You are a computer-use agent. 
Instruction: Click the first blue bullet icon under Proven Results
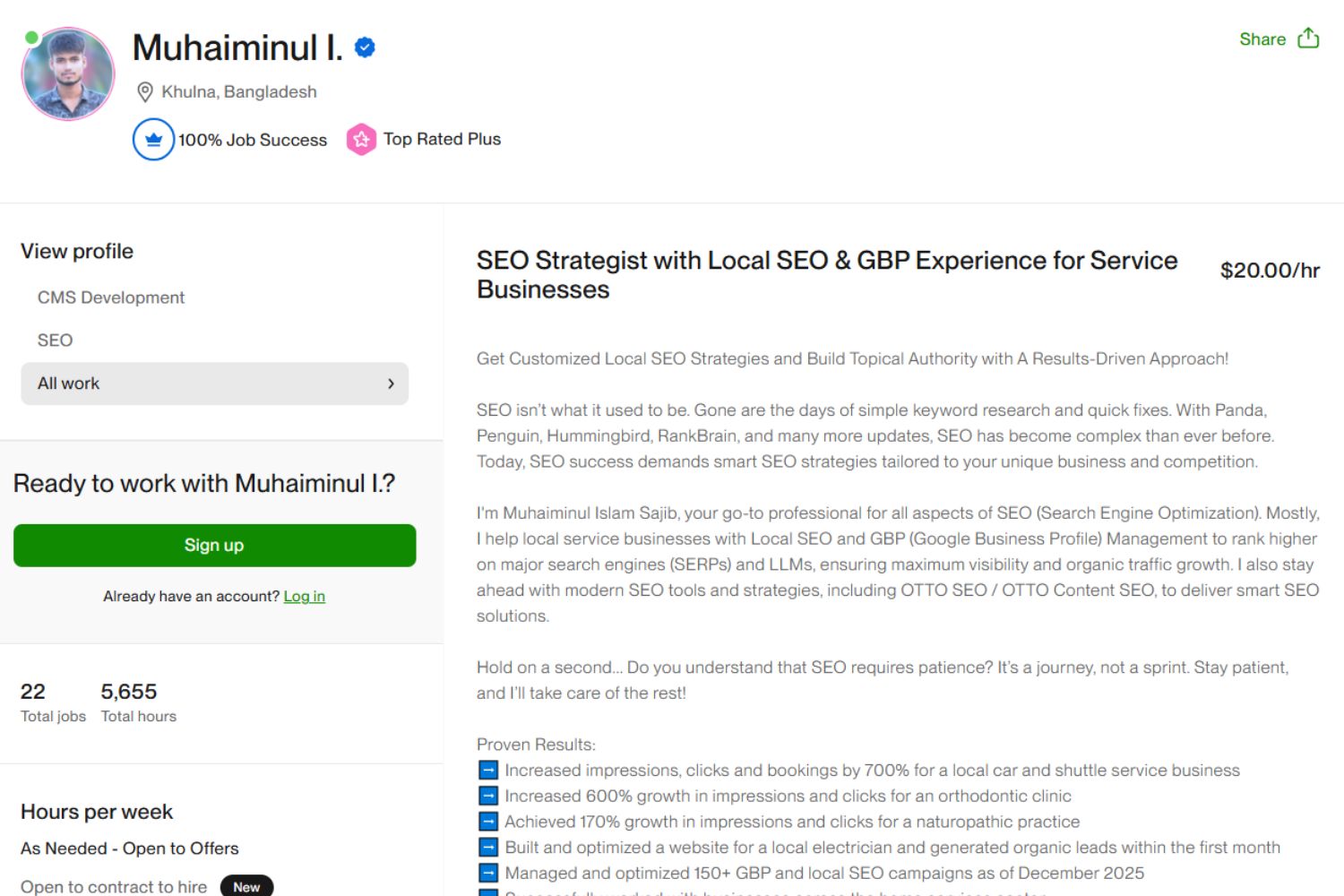488,771
